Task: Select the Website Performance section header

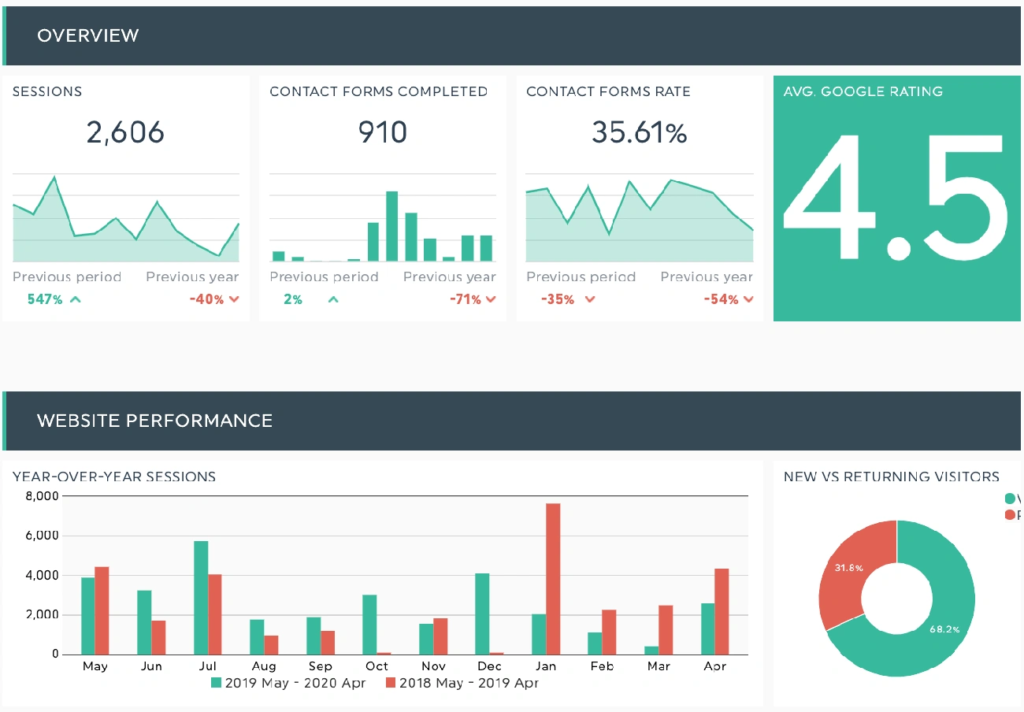Action: 154,420
